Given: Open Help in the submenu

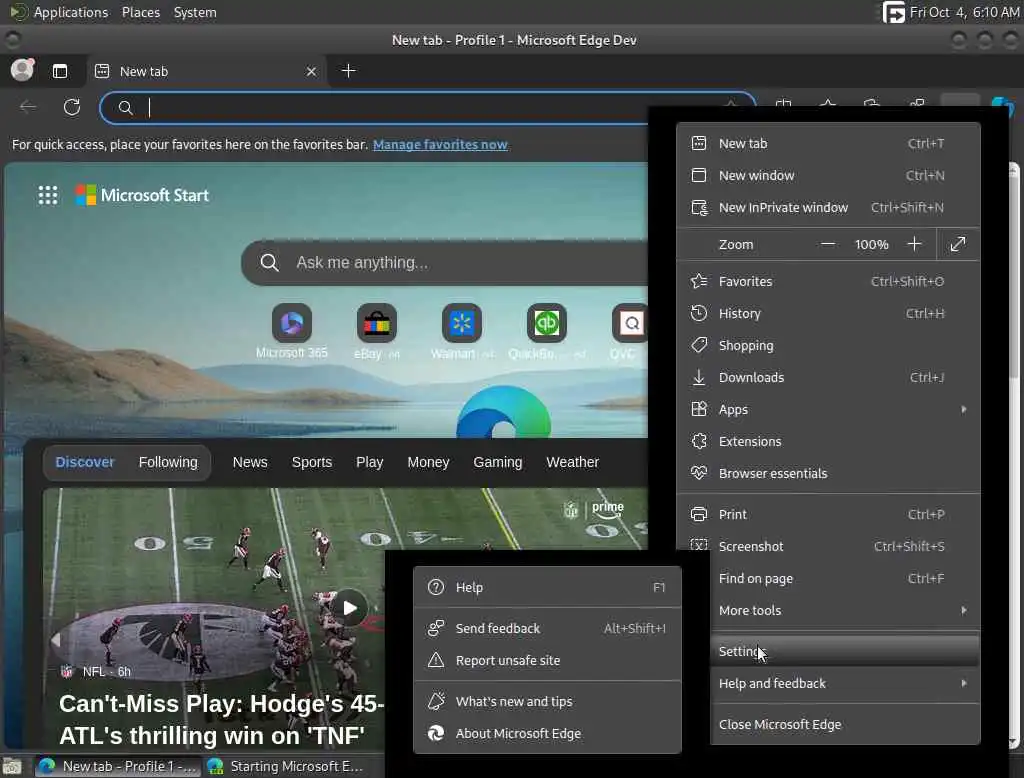Looking at the screenshot, I should tap(547, 587).
